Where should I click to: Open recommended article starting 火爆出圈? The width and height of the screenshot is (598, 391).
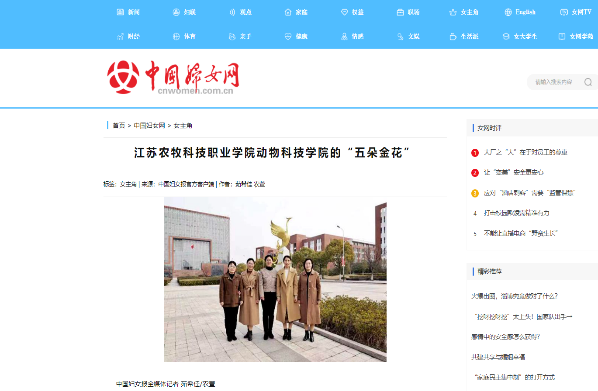[514, 296]
